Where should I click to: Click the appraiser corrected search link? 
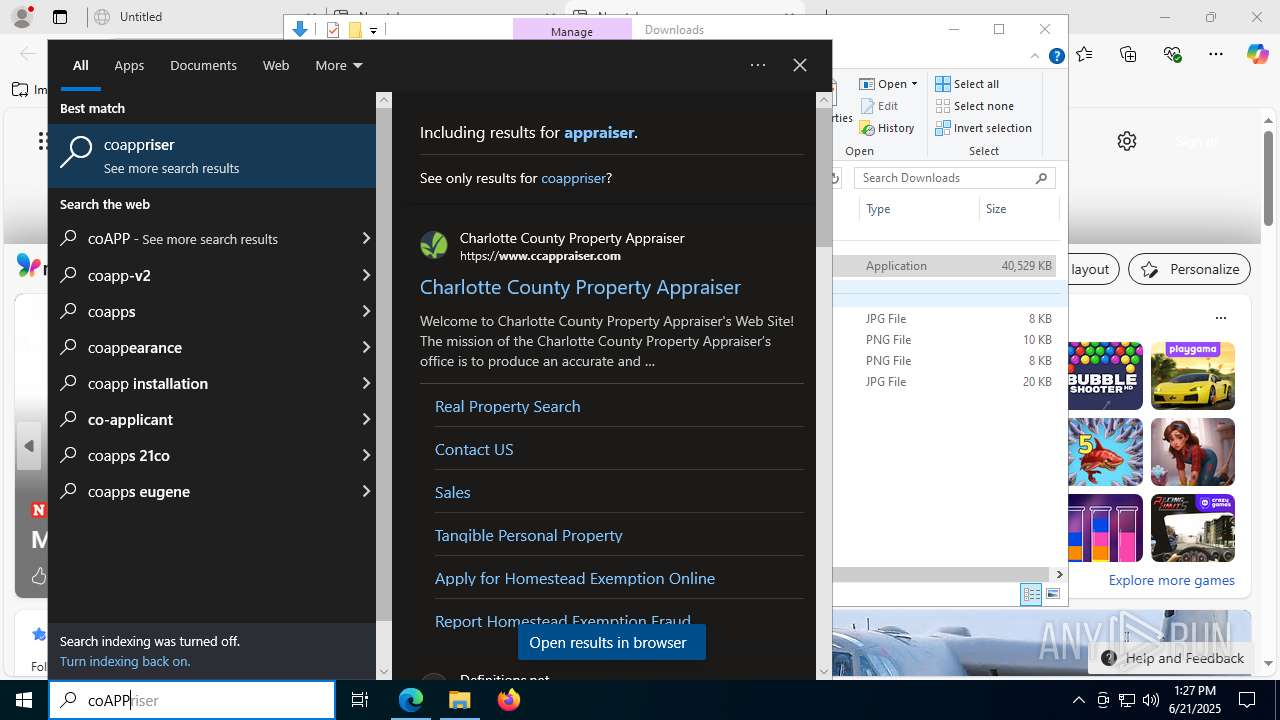point(599,132)
